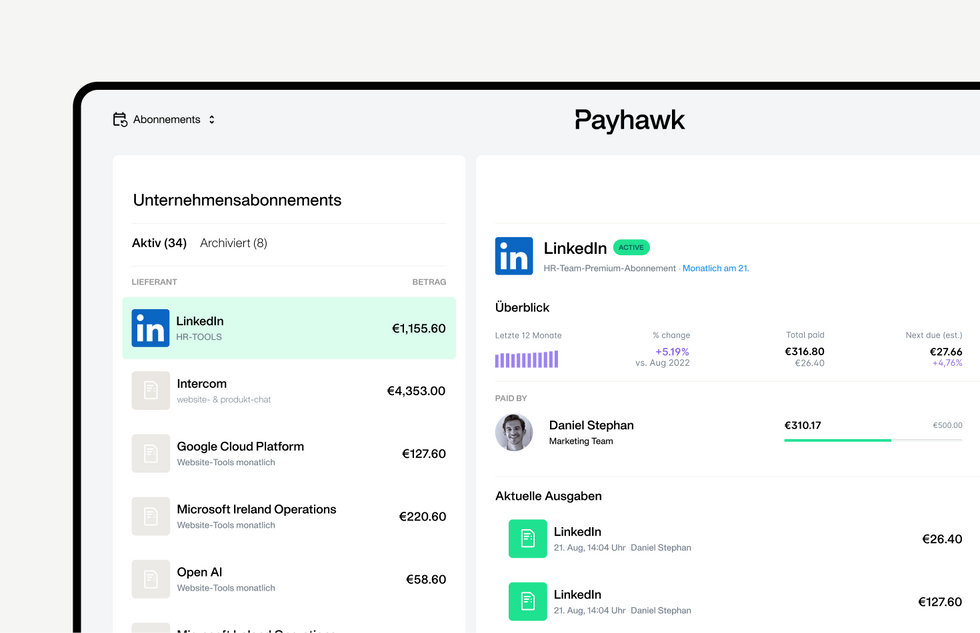Click the €500.00 budget limit label
Viewport: 980px width, 633px height.
click(948, 426)
